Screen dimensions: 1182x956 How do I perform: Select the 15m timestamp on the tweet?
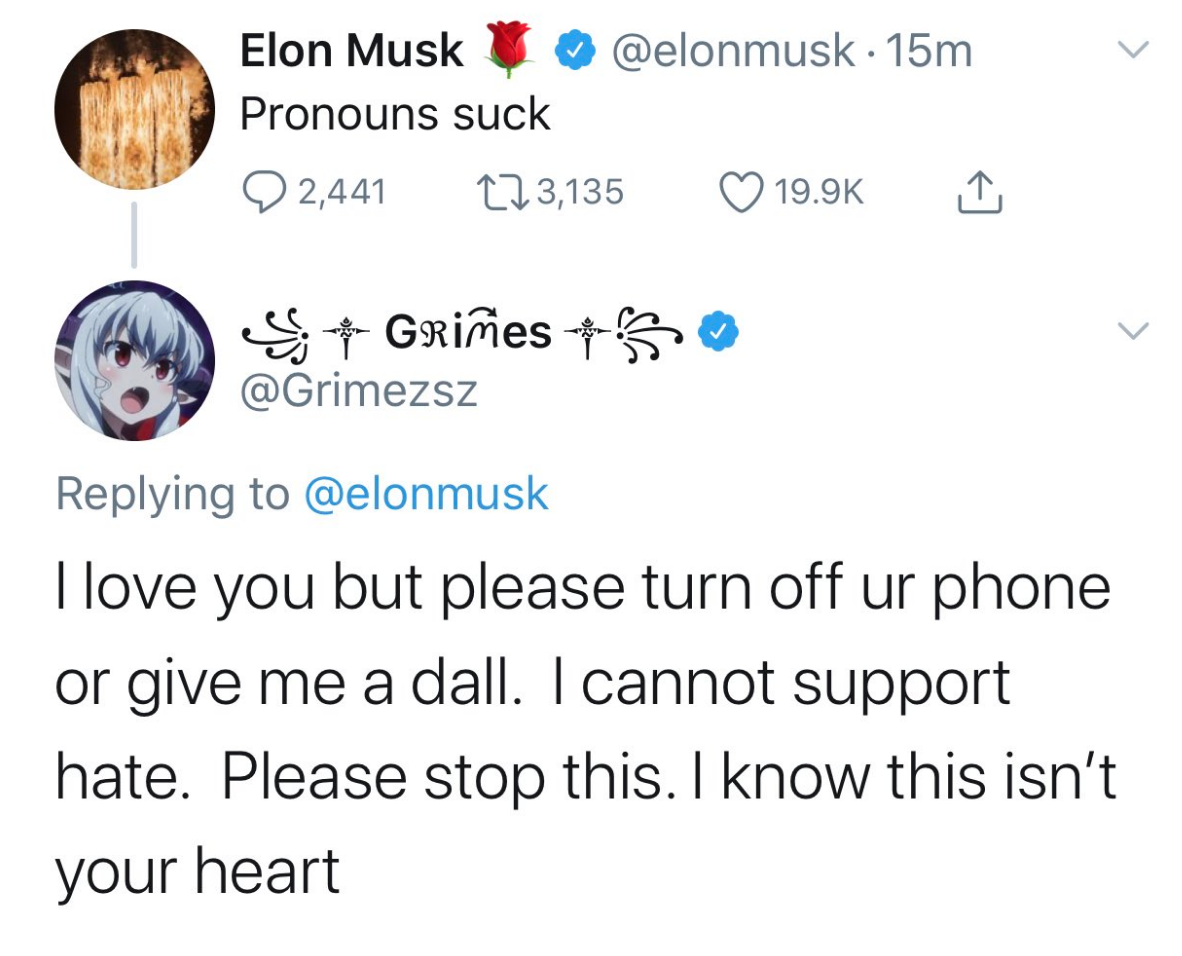pyautogui.click(x=926, y=50)
